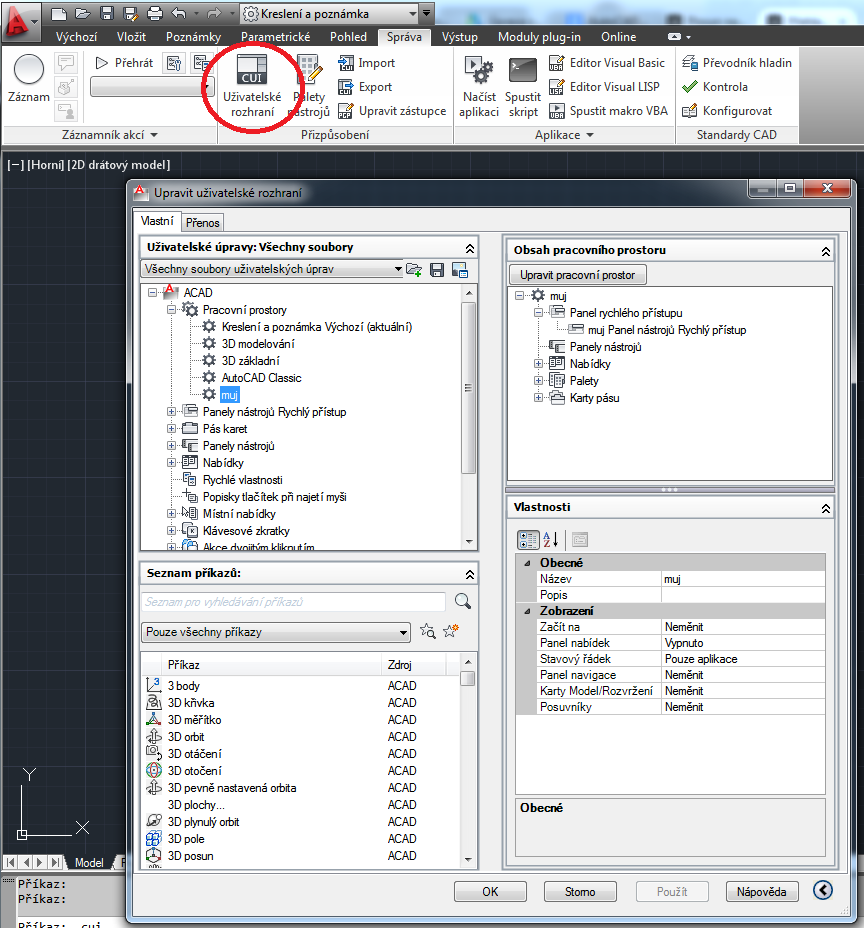Click the create new command star icon
The width and height of the screenshot is (864, 928).
point(451,631)
